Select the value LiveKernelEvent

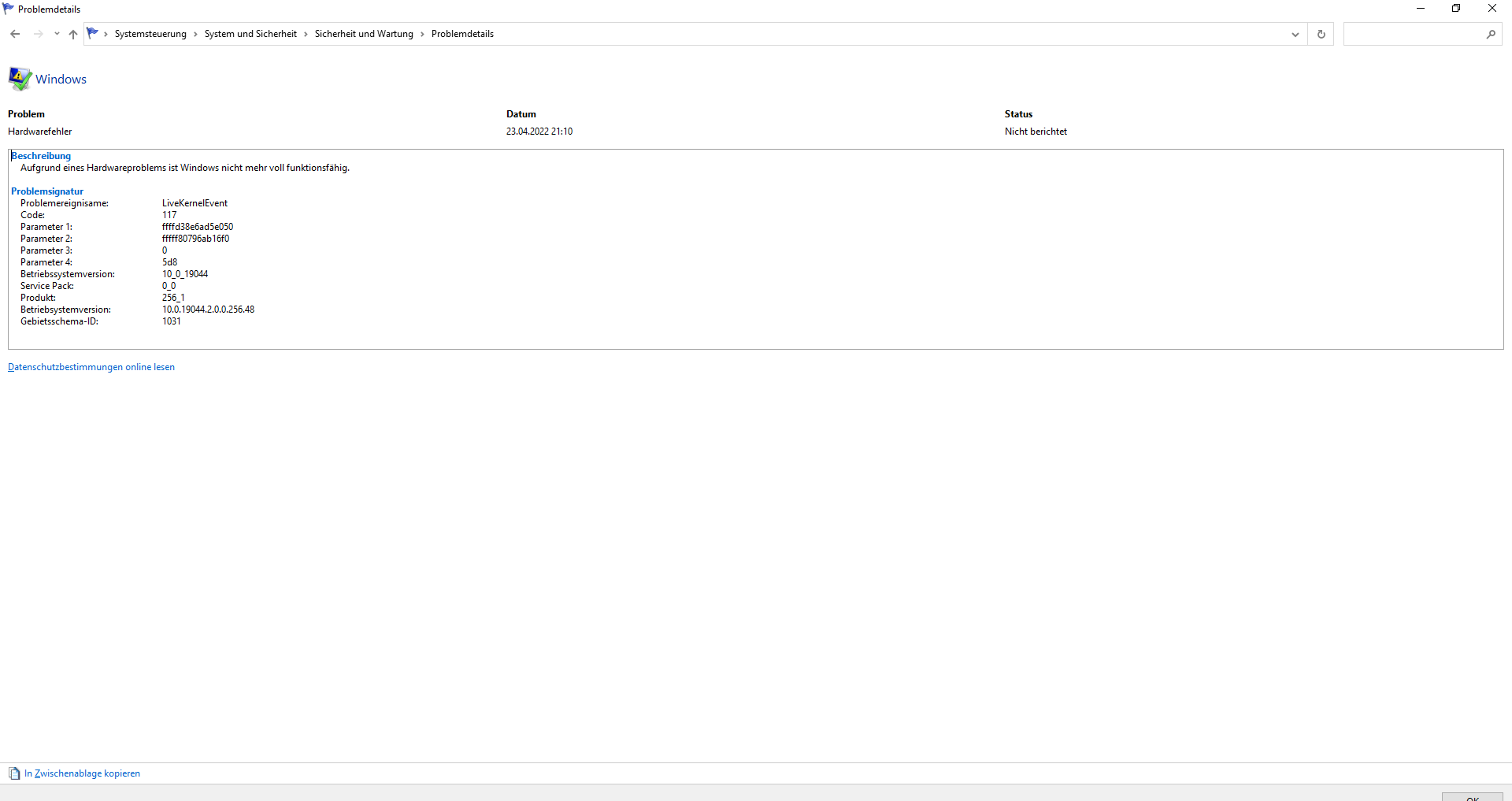click(195, 203)
